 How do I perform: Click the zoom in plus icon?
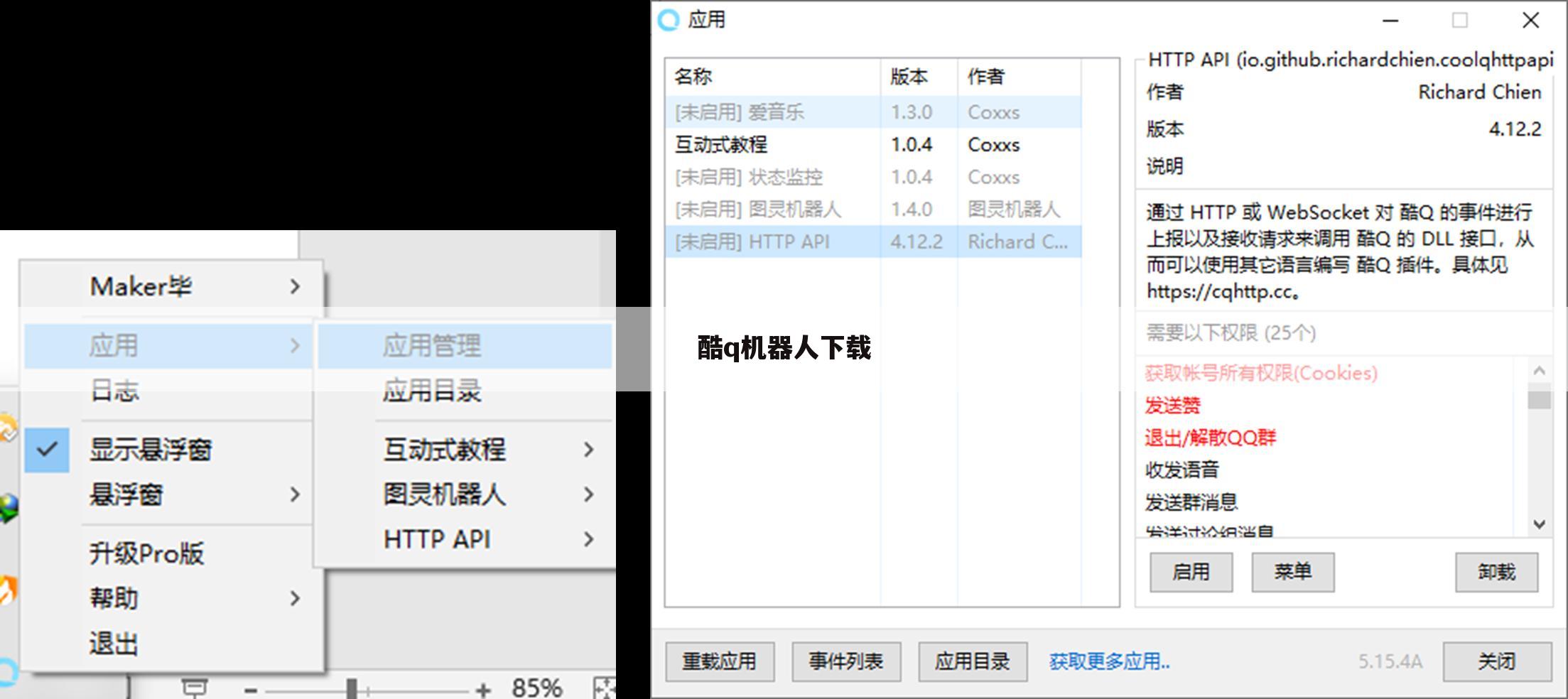point(483,690)
